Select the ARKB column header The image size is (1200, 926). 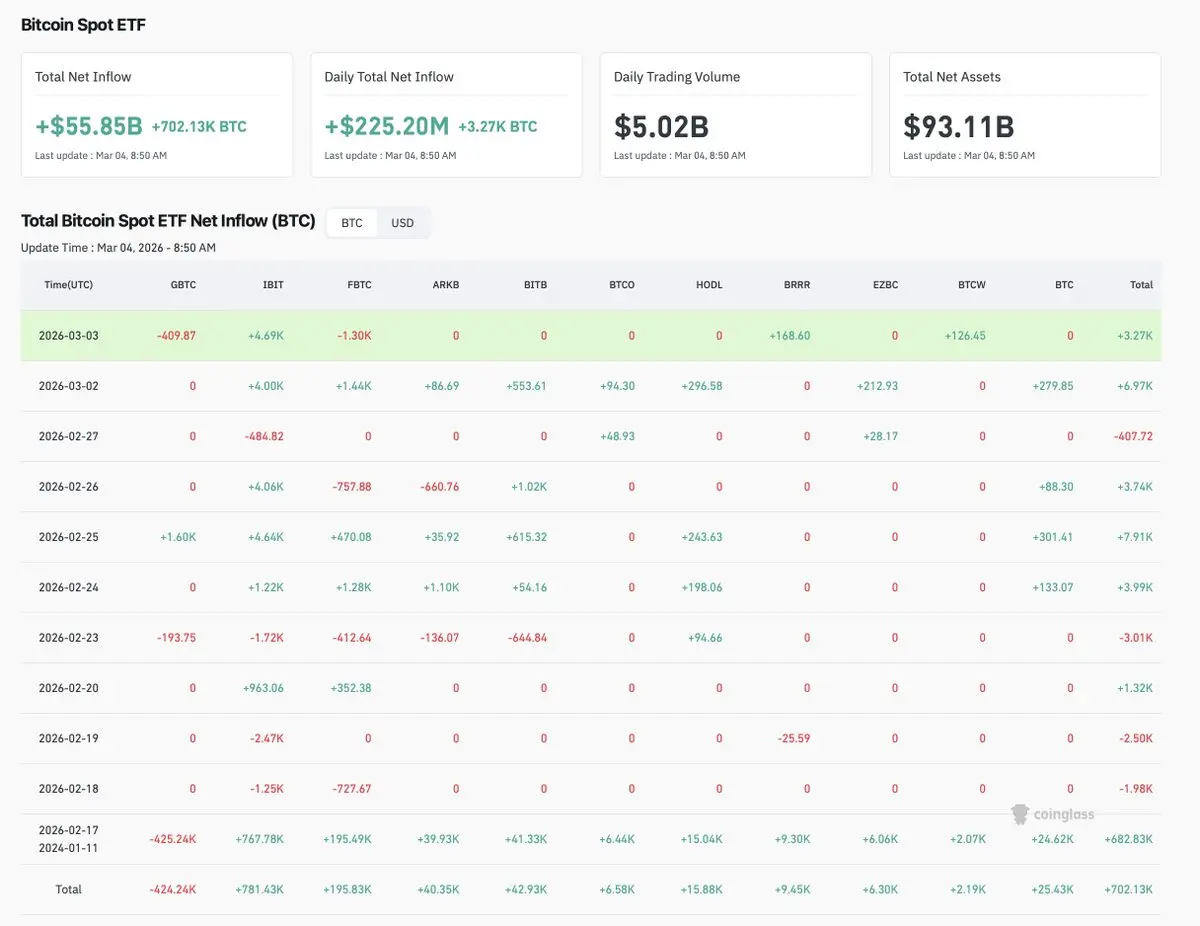click(447, 285)
